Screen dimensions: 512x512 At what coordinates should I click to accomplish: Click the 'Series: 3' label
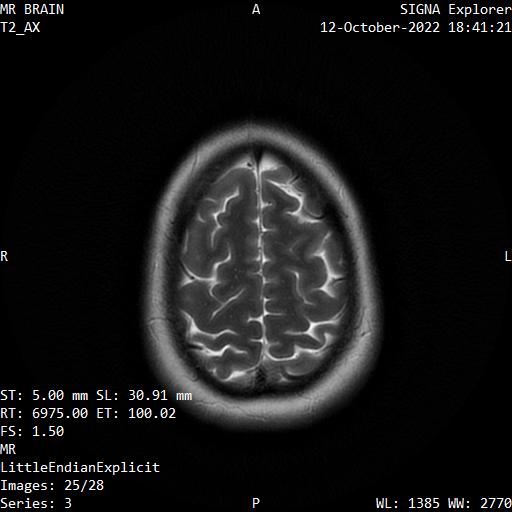[x=36, y=503]
